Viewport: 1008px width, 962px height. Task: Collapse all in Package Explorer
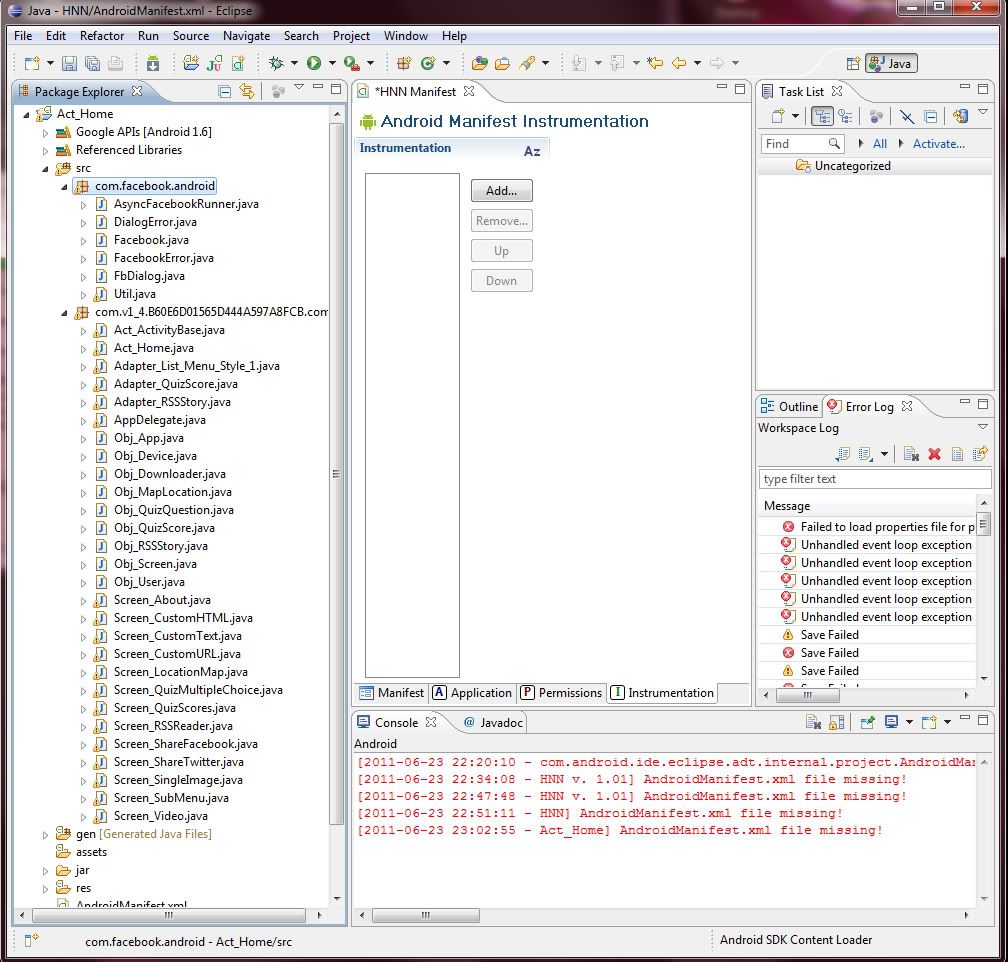click(x=225, y=92)
